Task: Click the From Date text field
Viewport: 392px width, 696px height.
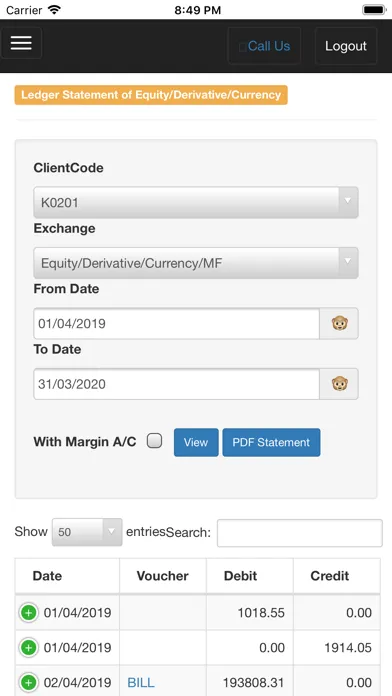Action: click(177, 324)
